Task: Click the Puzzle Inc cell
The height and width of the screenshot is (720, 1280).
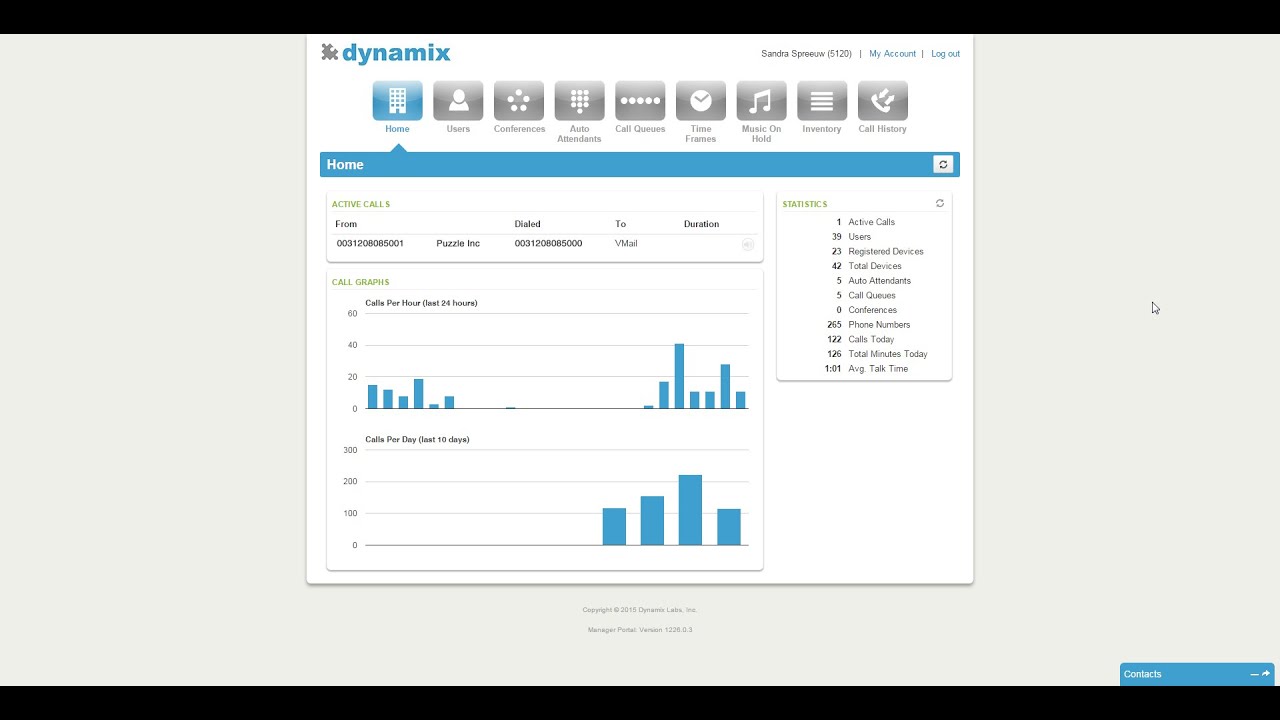Action: [x=458, y=243]
